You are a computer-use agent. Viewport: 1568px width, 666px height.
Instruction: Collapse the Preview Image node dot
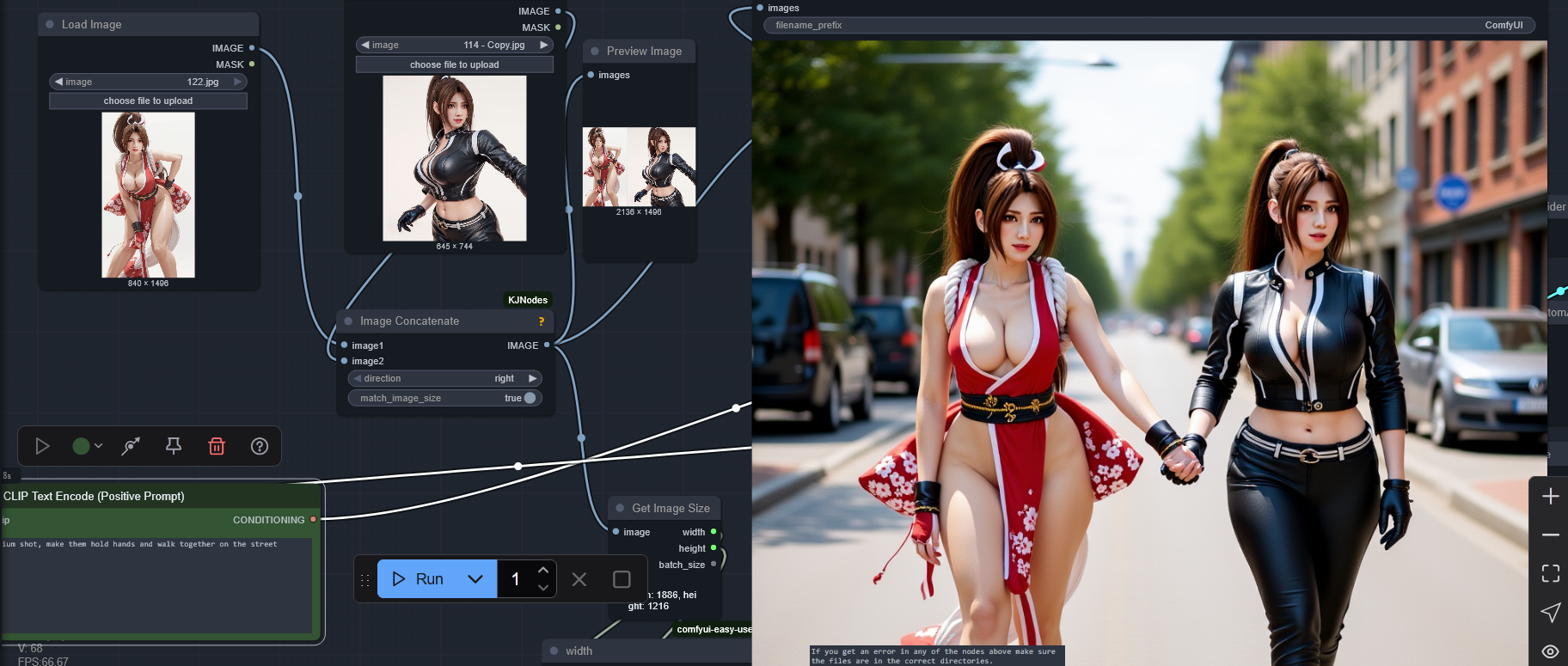595,52
